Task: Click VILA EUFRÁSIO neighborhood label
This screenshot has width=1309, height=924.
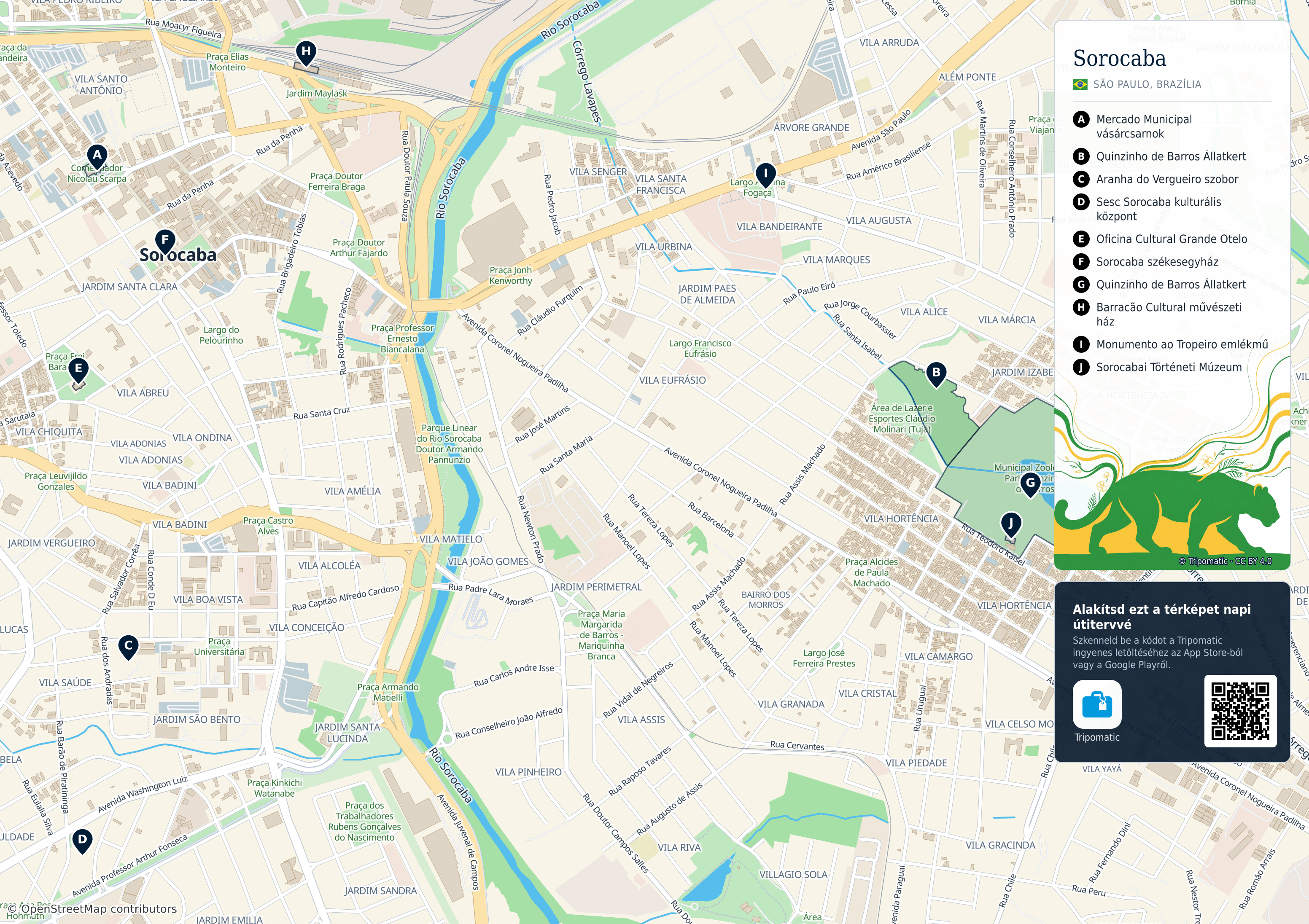Action: tap(672, 380)
